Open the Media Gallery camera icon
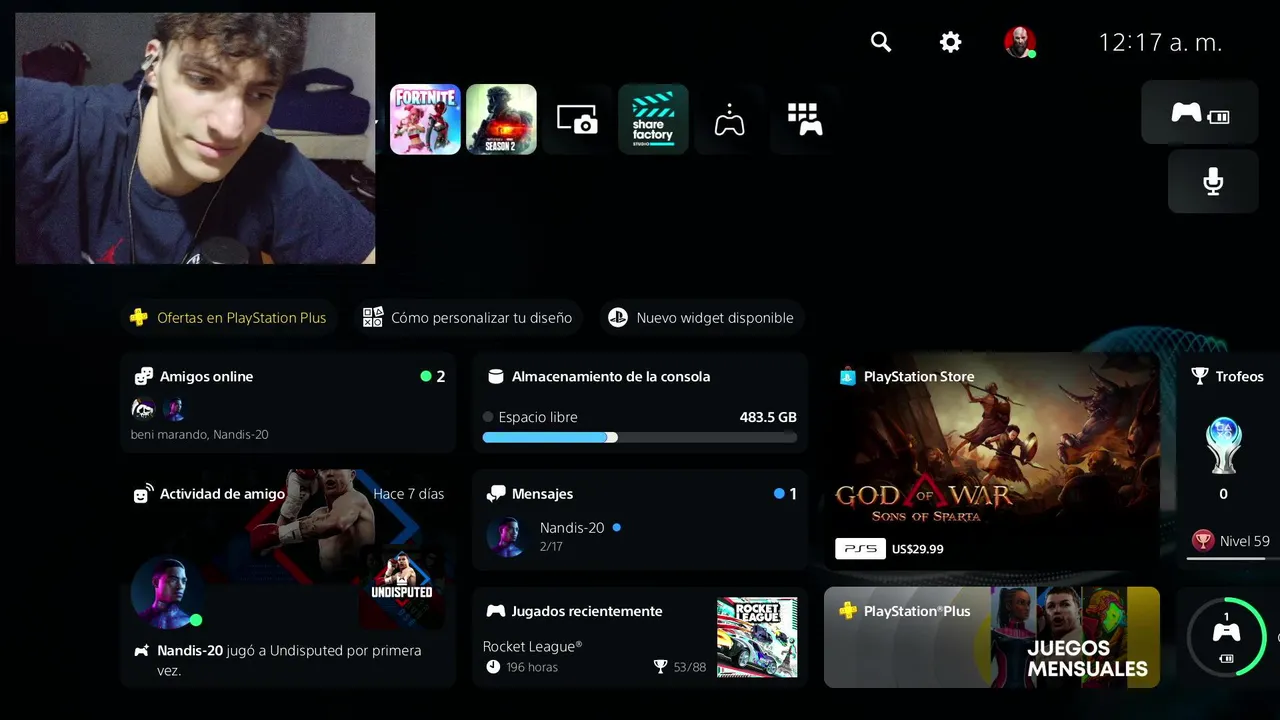1280x720 pixels. coord(577,119)
